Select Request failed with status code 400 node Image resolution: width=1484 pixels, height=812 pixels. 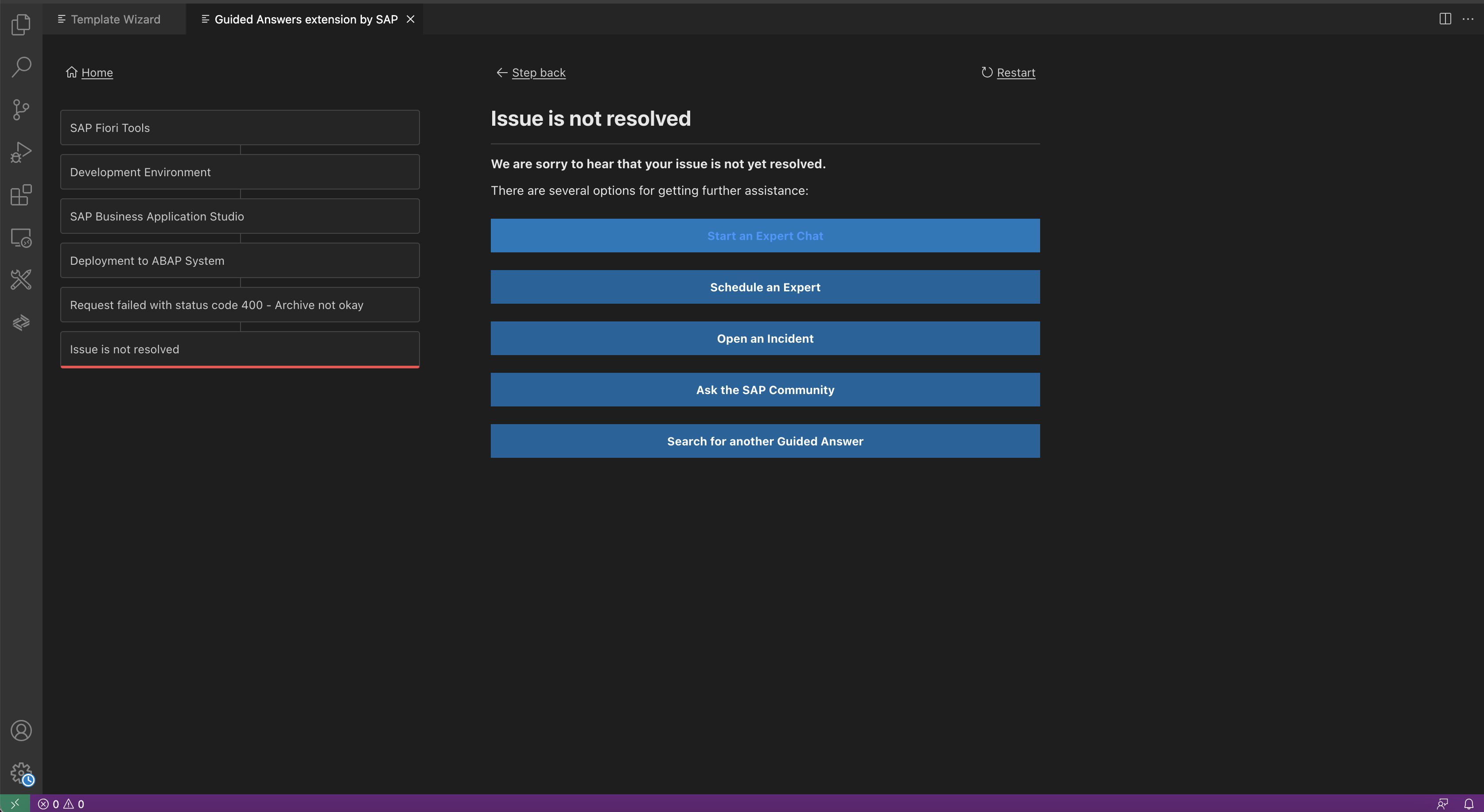click(x=240, y=305)
